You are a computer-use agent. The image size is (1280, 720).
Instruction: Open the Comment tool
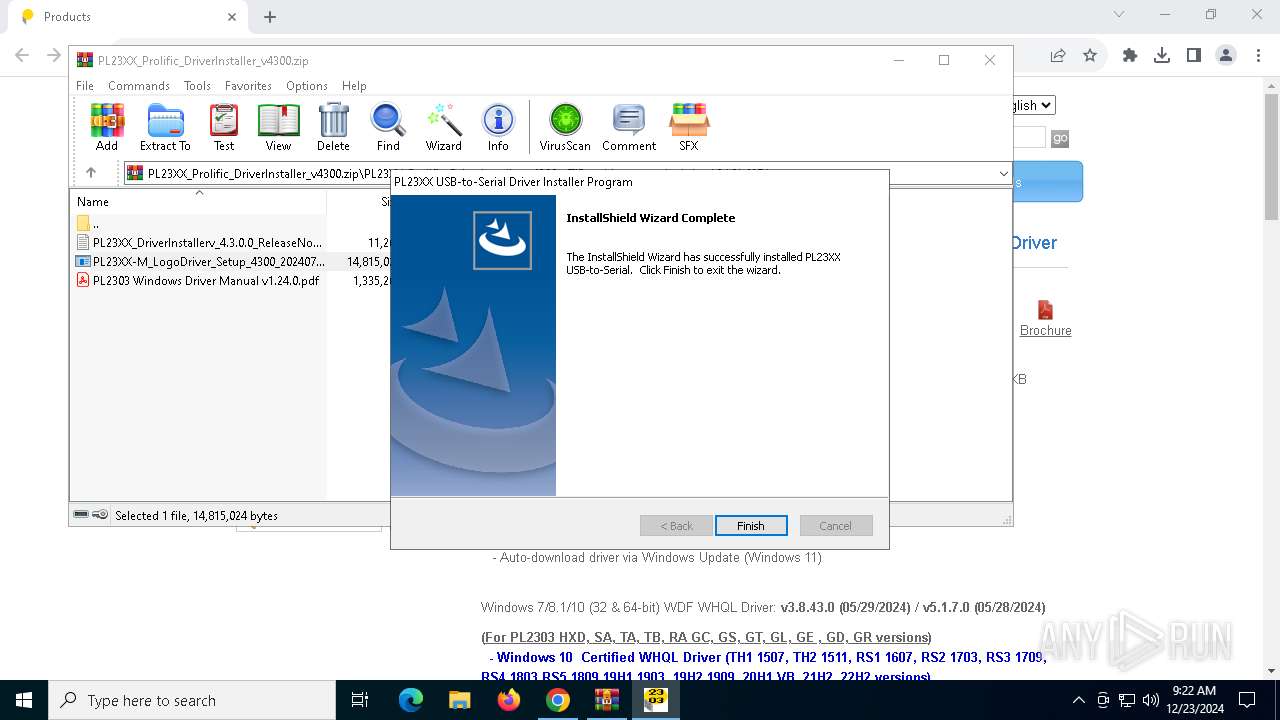coord(629,127)
